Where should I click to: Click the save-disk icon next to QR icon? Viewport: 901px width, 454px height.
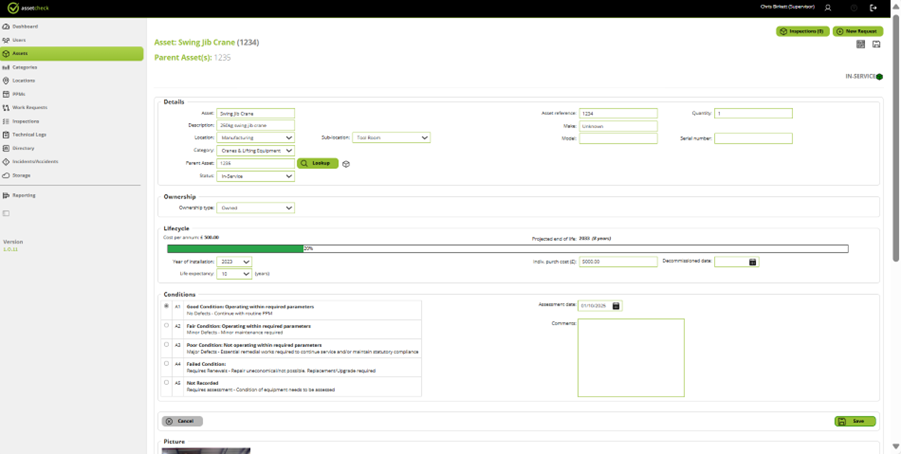point(876,45)
